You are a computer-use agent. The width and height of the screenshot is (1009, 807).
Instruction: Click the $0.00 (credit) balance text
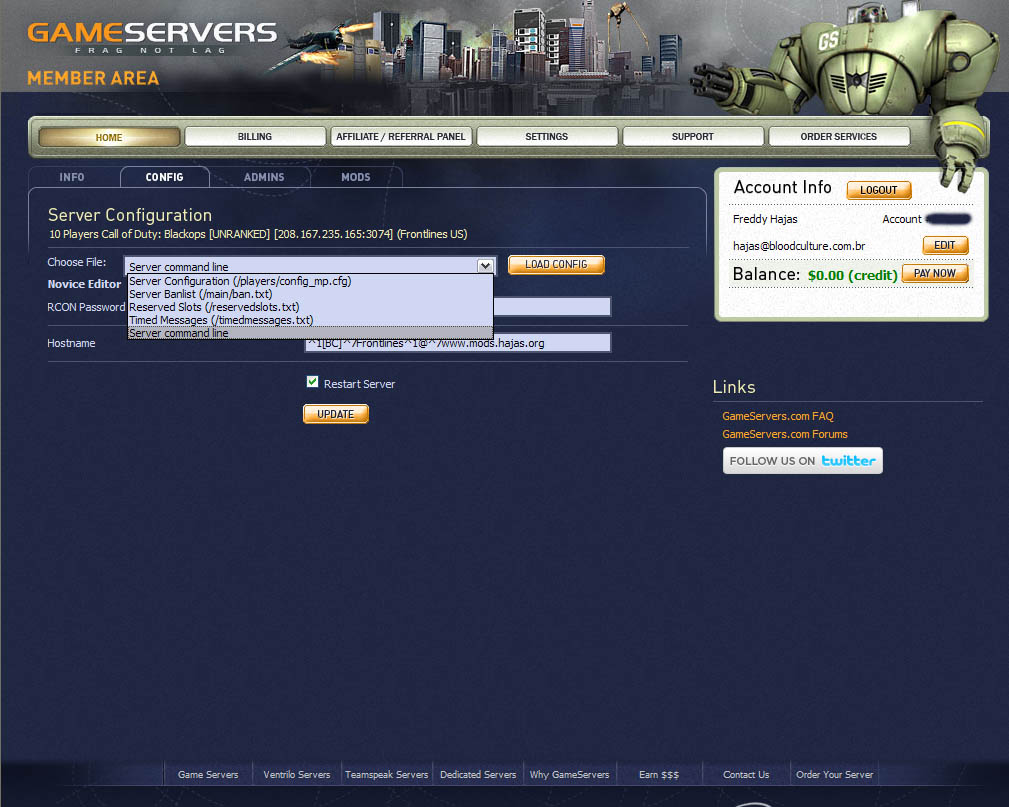(853, 275)
